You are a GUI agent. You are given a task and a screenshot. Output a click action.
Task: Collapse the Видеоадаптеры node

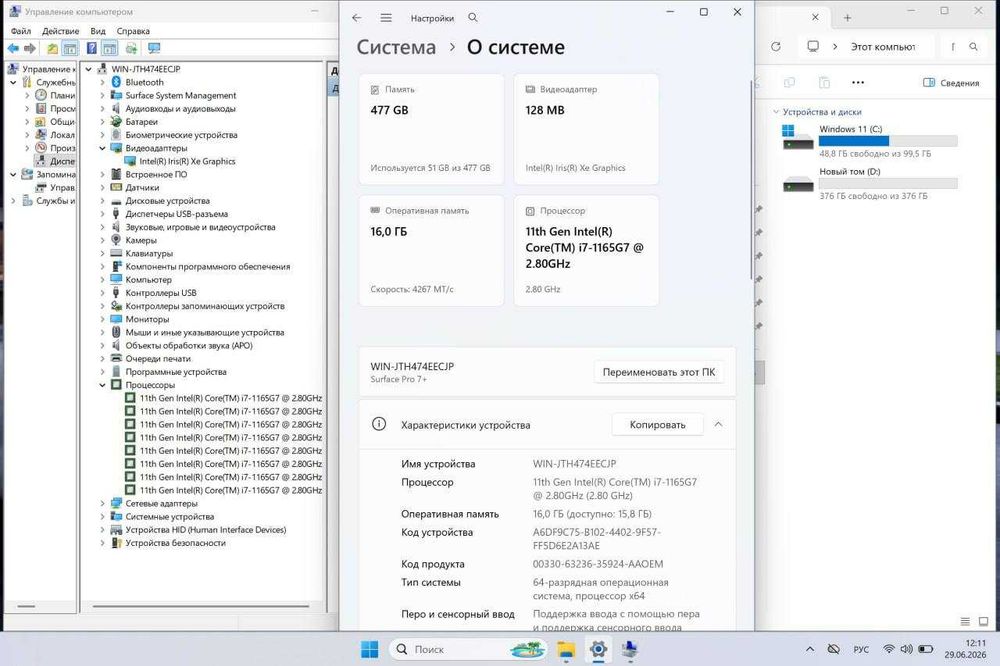pyautogui.click(x=102, y=148)
